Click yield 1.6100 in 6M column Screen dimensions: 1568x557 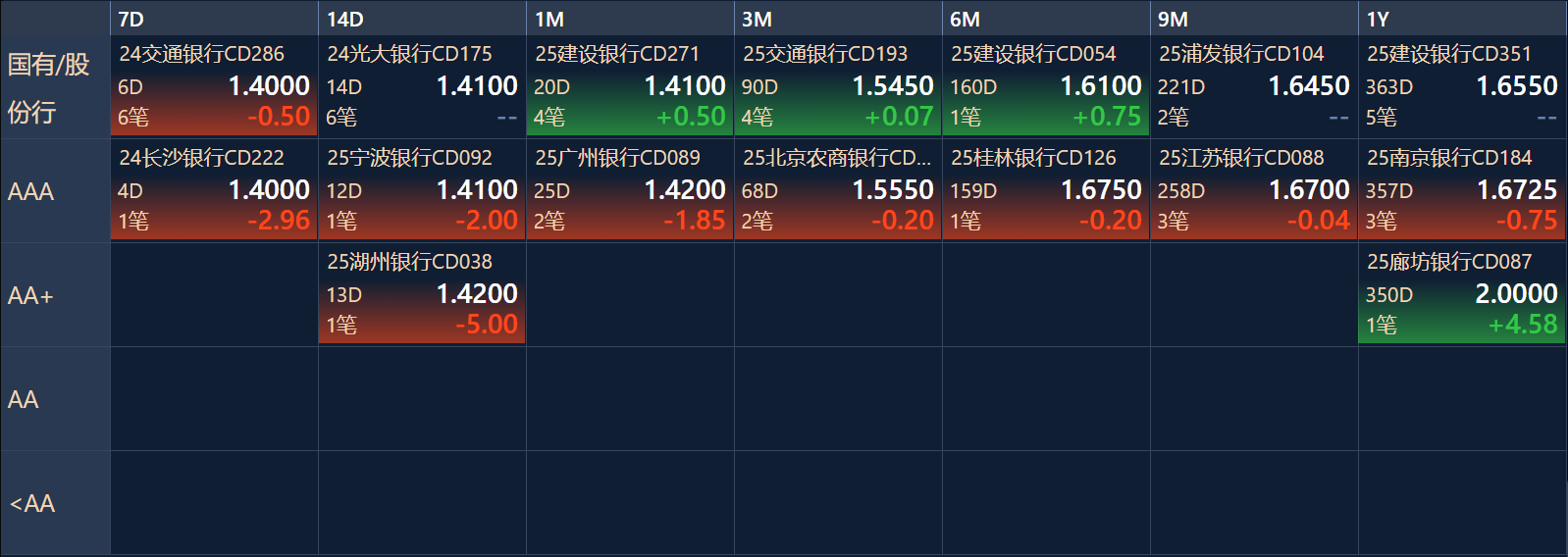coord(1101,86)
